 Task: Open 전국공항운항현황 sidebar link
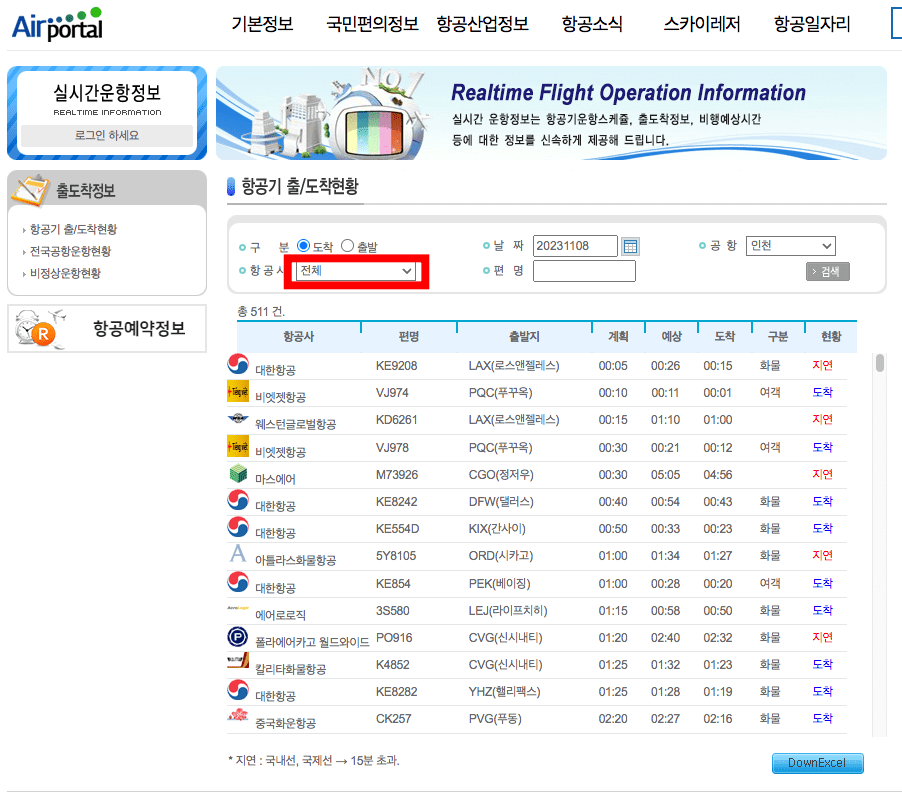[x=70, y=251]
